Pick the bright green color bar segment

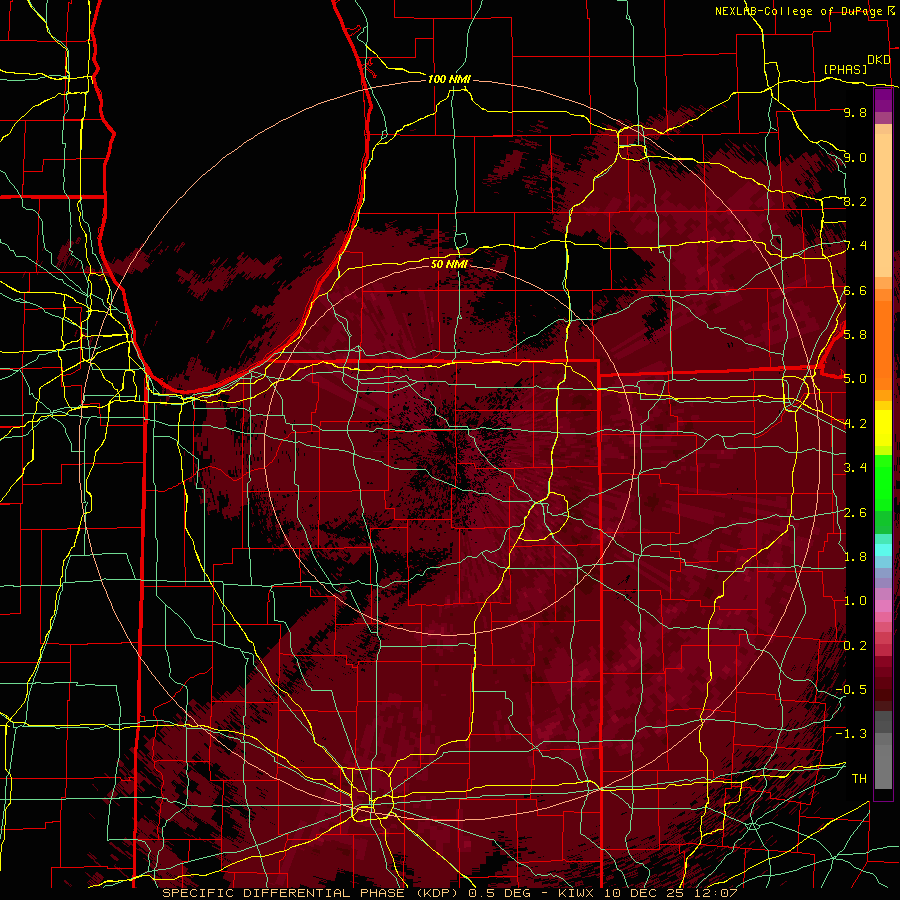coord(883,482)
